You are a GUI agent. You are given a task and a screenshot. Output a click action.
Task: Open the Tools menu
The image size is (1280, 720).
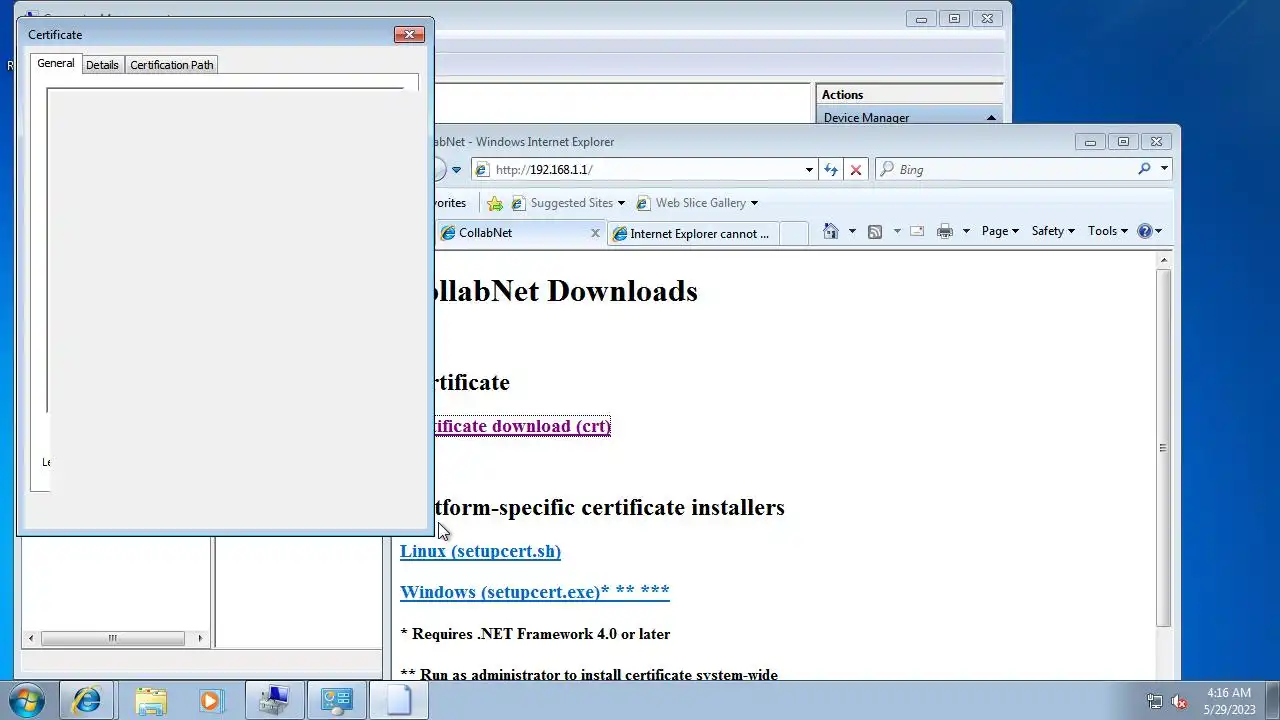coord(1108,231)
